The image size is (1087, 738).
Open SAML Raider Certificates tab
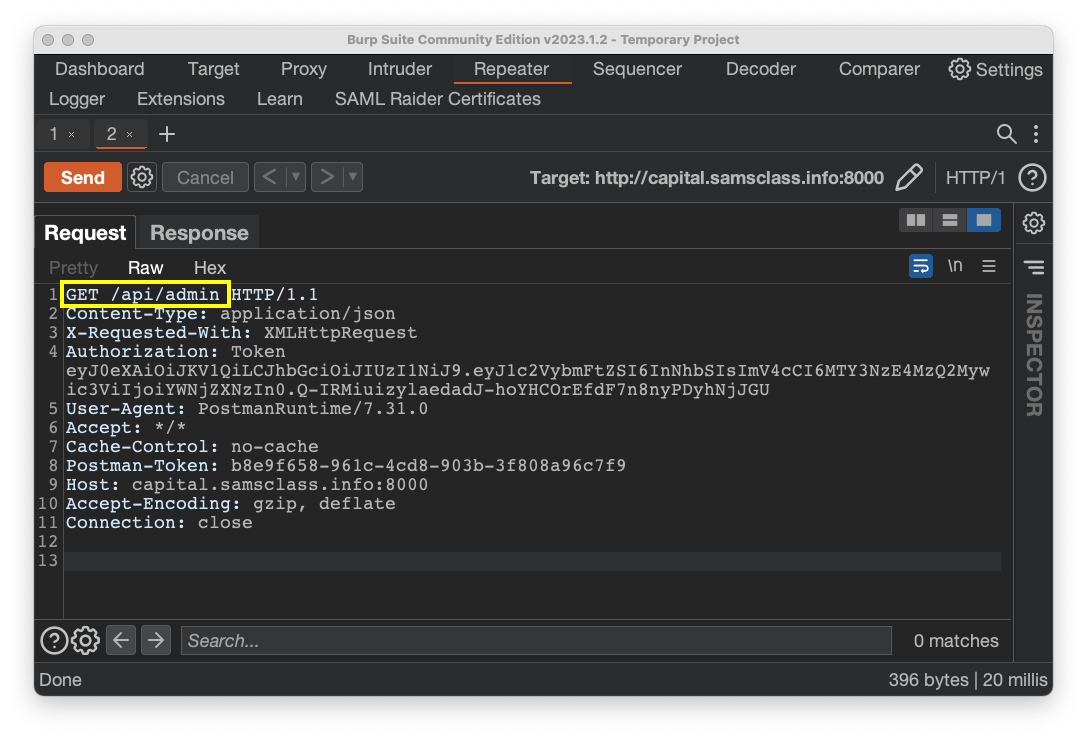point(437,99)
